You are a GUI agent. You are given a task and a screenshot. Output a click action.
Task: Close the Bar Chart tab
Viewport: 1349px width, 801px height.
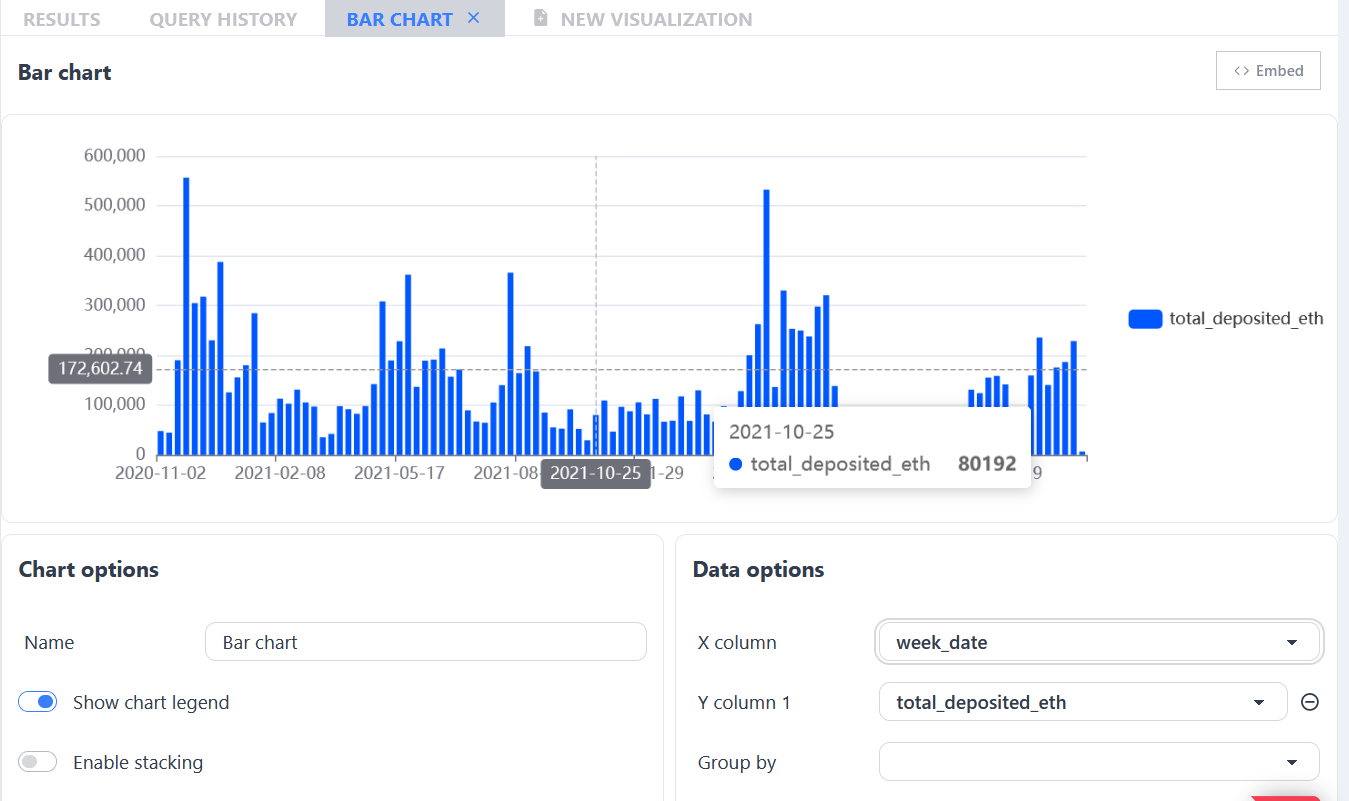(x=474, y=18)
